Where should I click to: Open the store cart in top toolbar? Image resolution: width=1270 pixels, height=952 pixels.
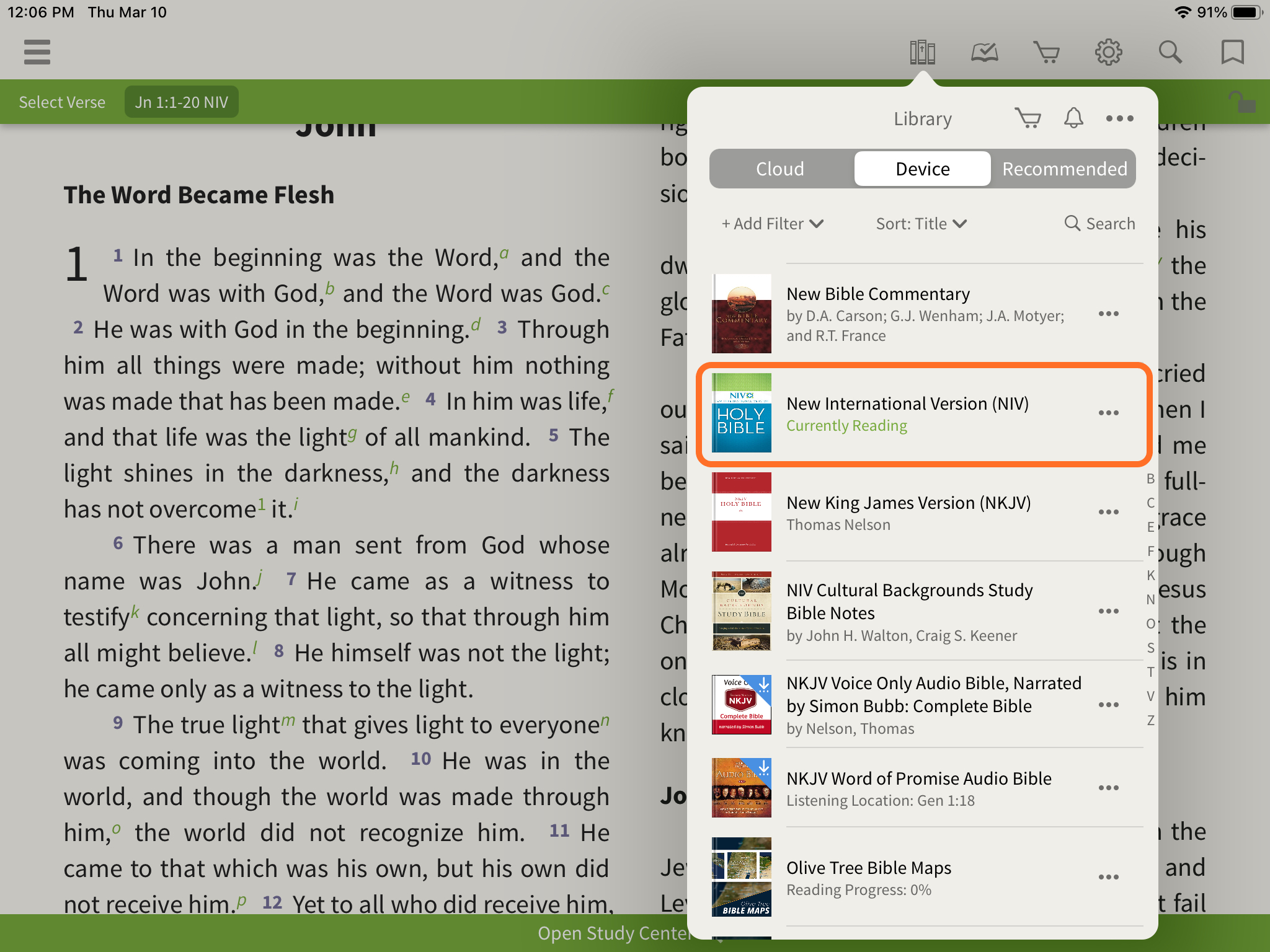[1046, 52]
